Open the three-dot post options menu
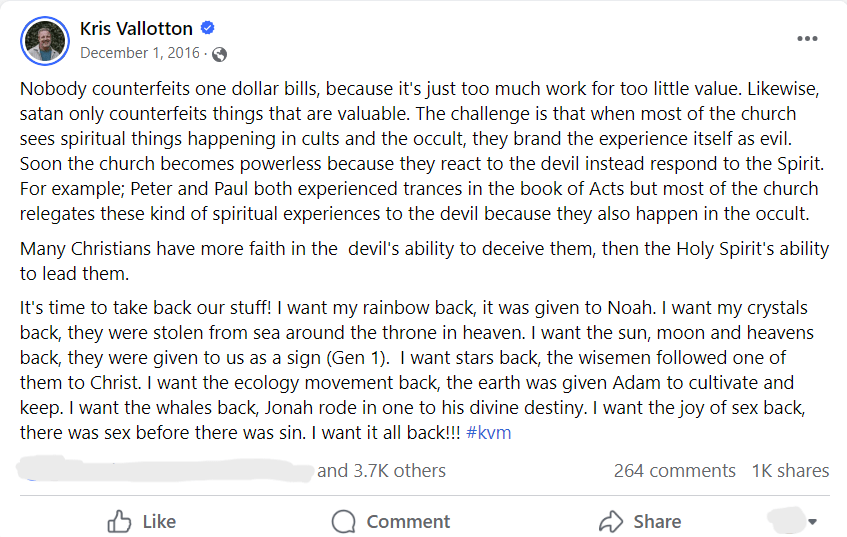This screenshot has width=847, height=537. click(x=807, y=39)
